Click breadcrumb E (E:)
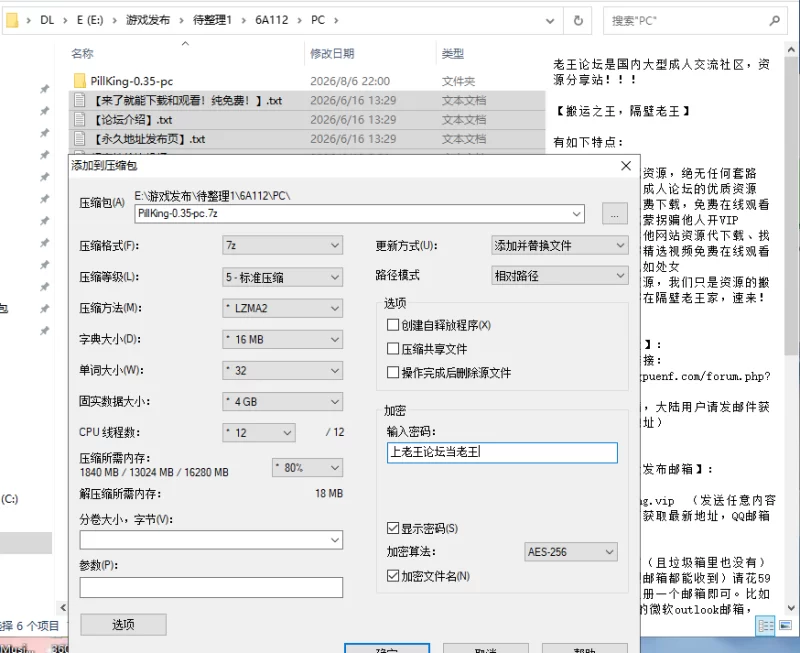Screen dimensions: 800x653 (x=90, y=20)
